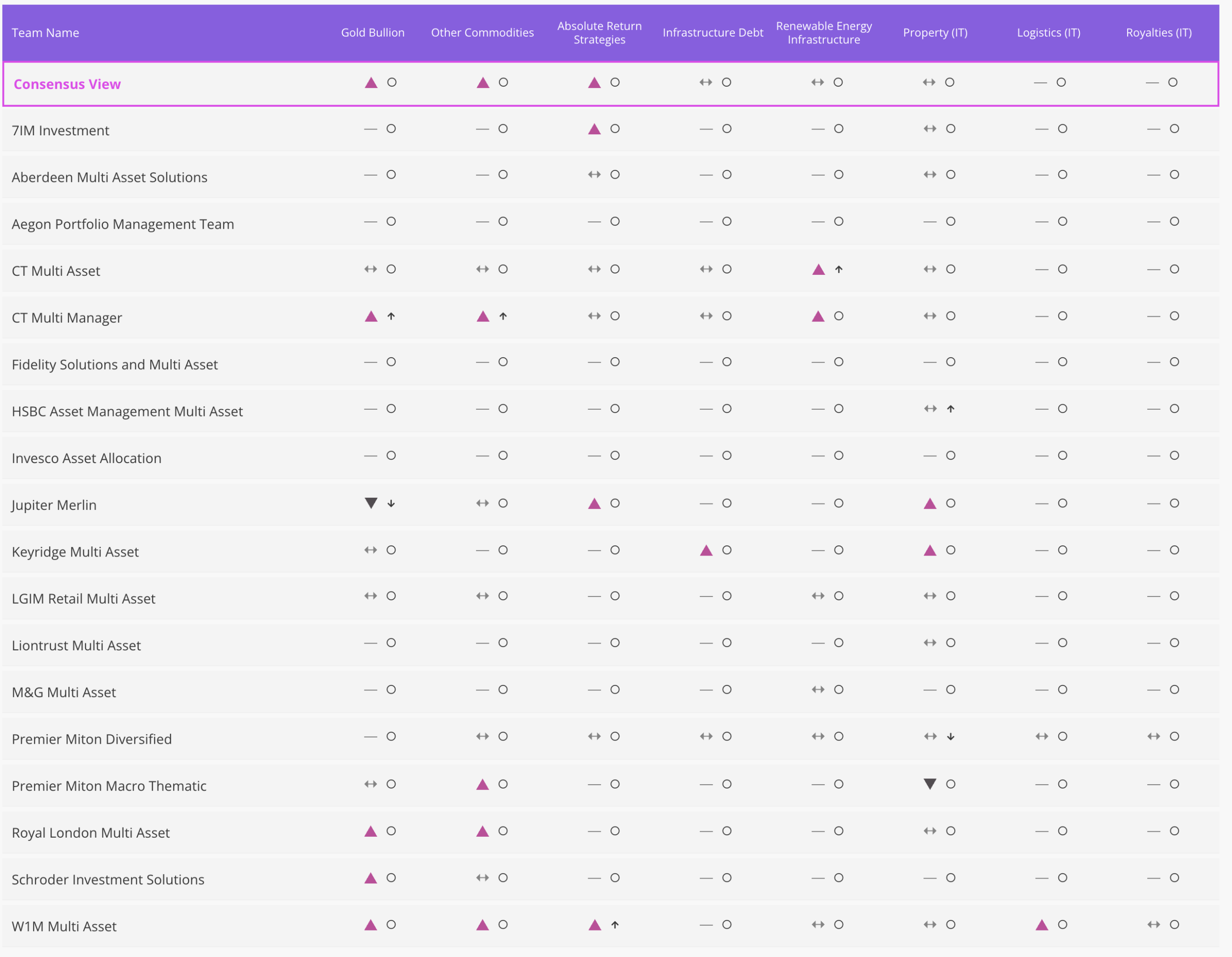Click Premier Miton Macro Thematic Property down triangle
Viewport: 1232px width, 957px height.
click(x=930, y=784)
